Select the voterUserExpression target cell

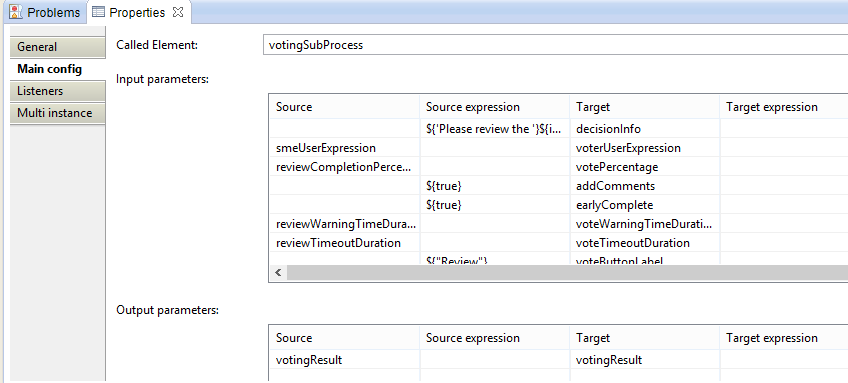644,148
